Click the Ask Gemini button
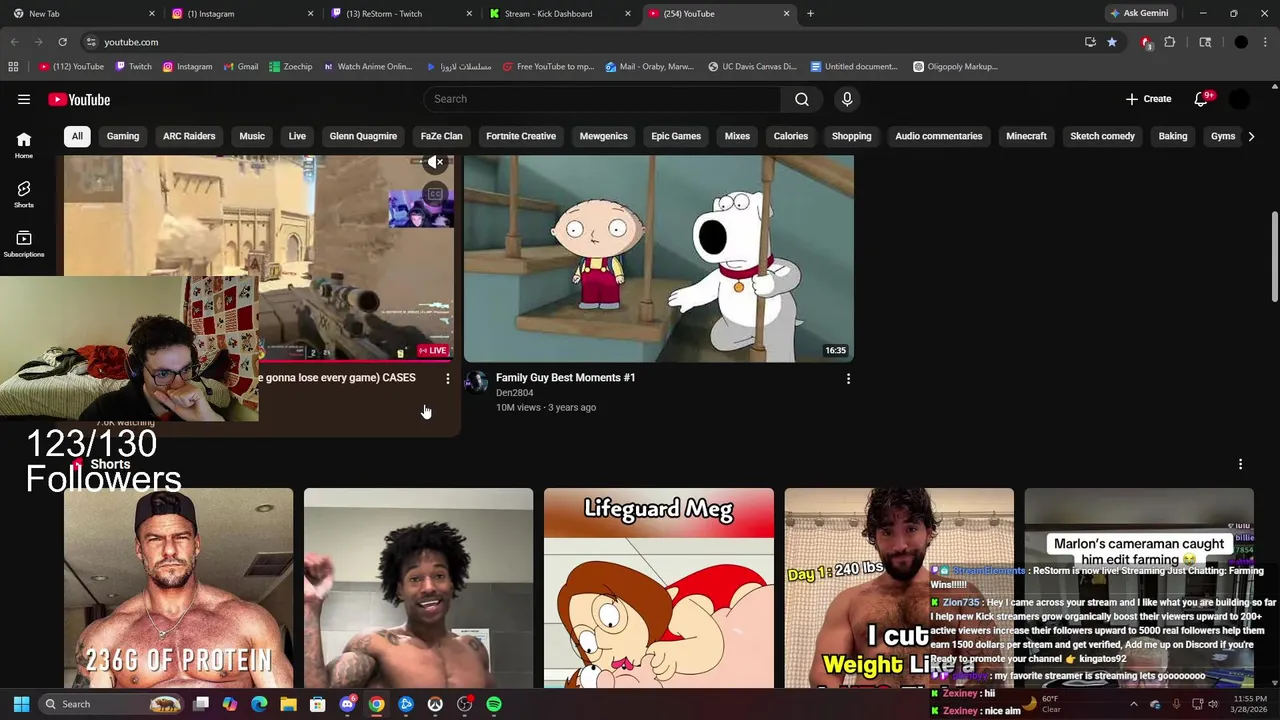Screen dimensions: 1280x720 pyautogui.click(x=1139, y=13)
